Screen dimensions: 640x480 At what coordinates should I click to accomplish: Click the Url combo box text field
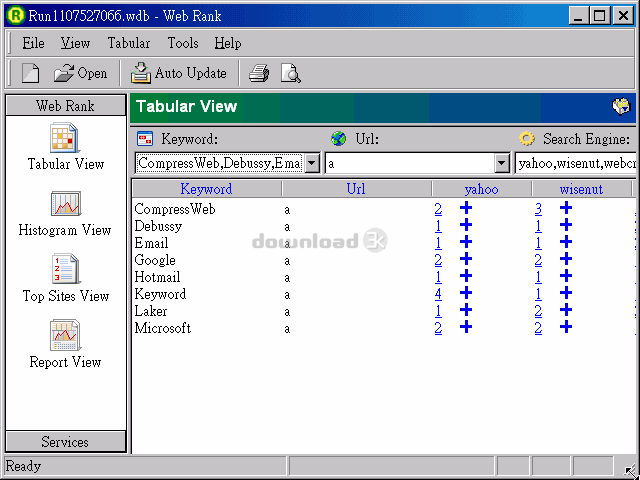[x=410, y=164]
